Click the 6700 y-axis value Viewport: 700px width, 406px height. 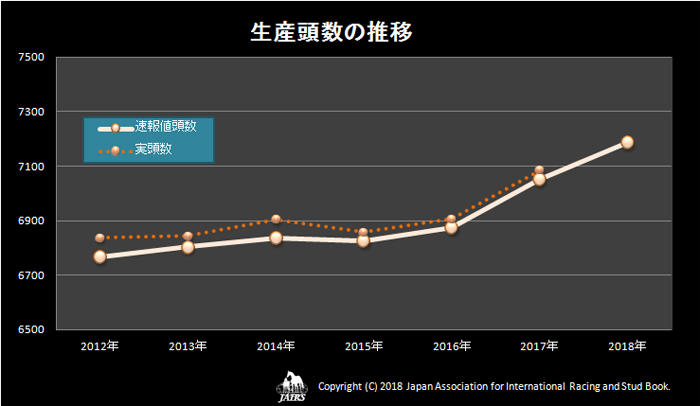pyautogui.click(x=31, y=275)
